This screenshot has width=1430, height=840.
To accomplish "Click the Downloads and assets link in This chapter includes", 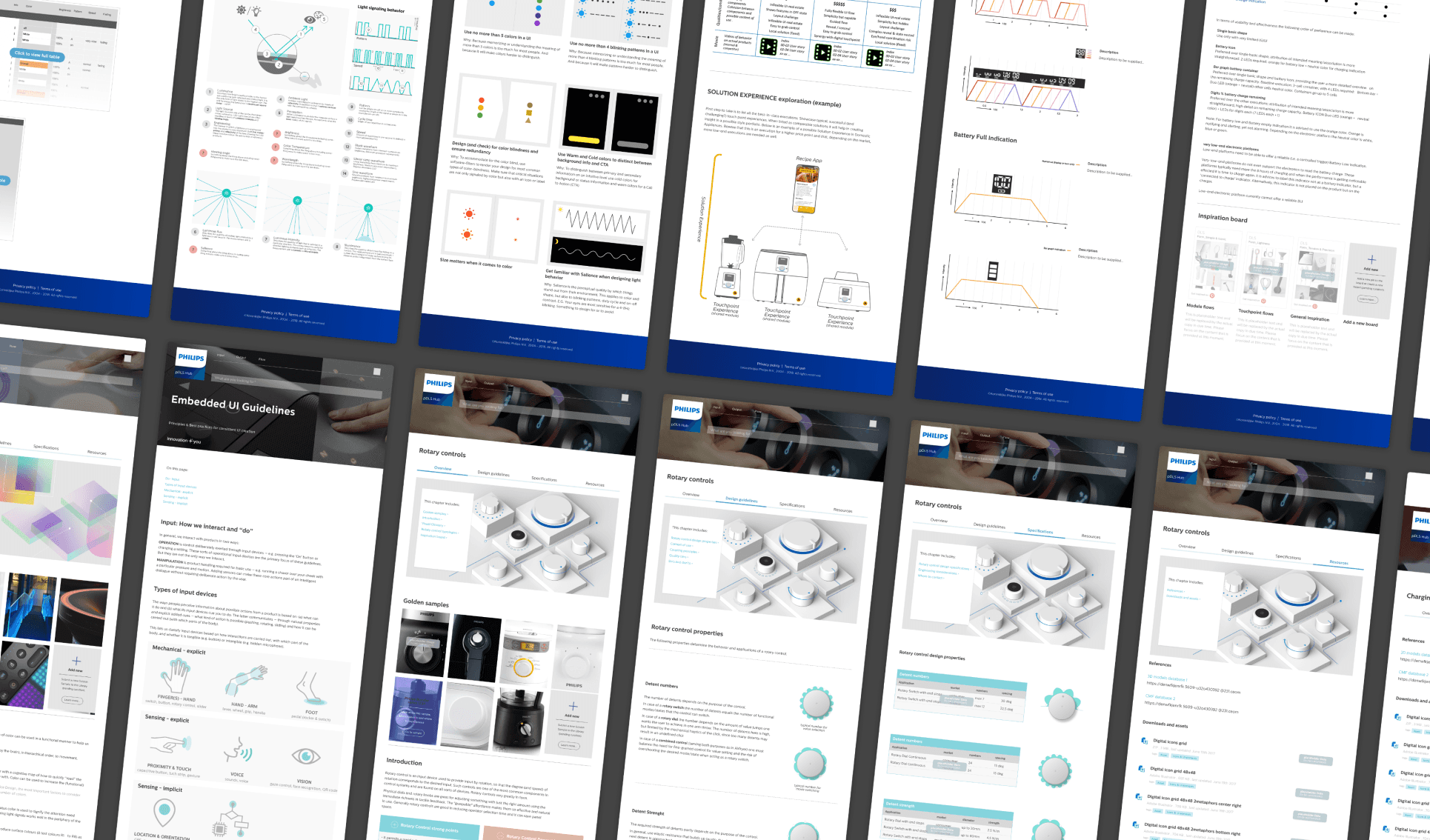I will 1183,597.
